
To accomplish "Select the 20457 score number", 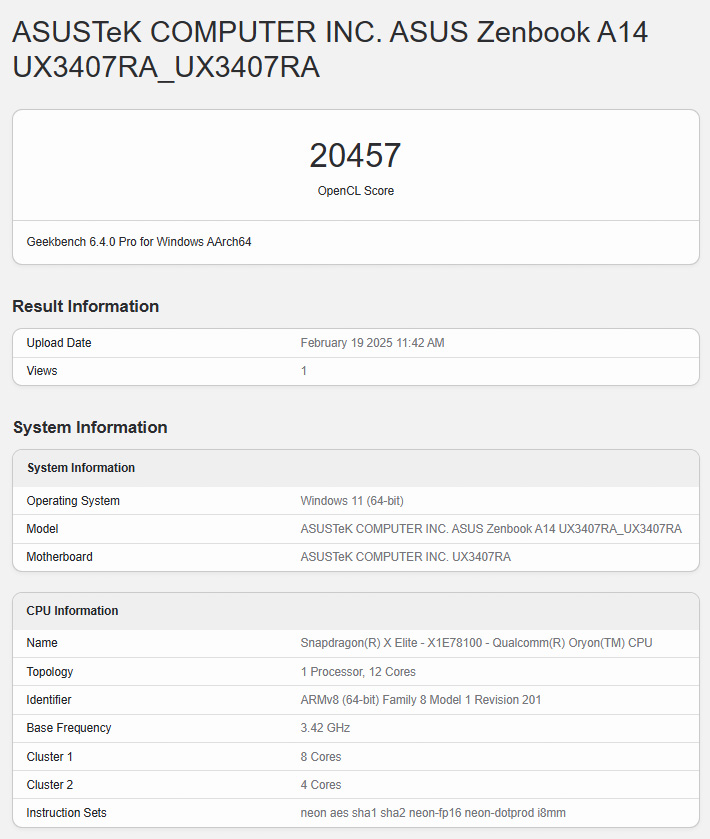I will 355,156.
